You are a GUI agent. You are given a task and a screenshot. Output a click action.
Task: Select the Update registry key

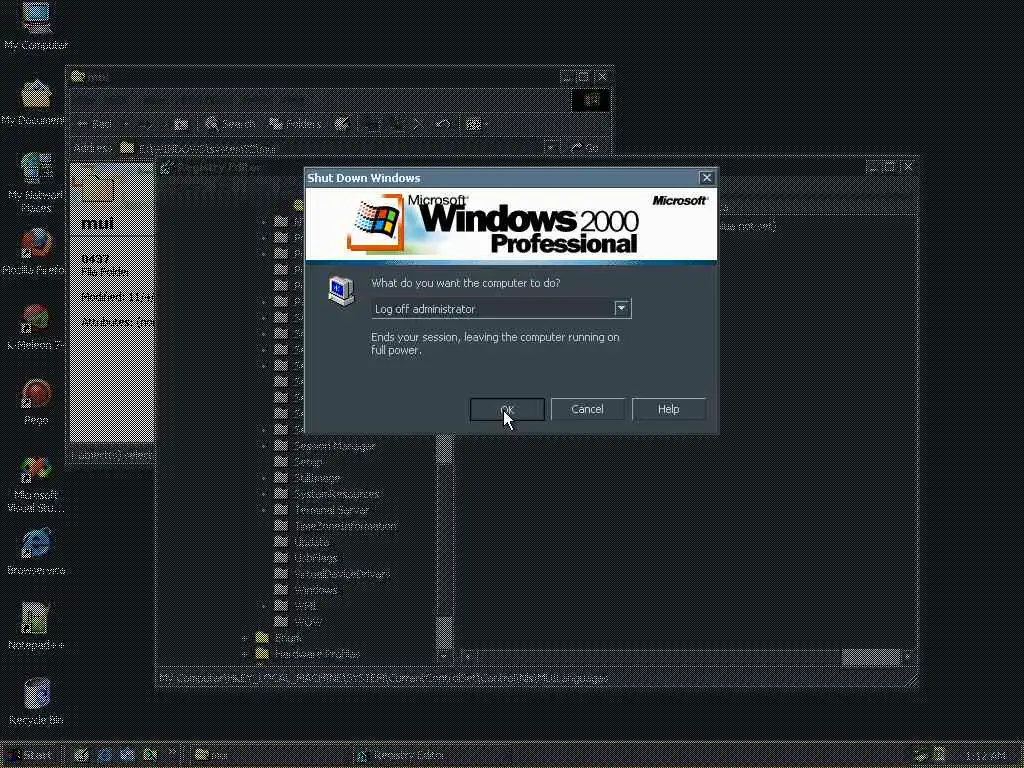click(x=312, y=542)
